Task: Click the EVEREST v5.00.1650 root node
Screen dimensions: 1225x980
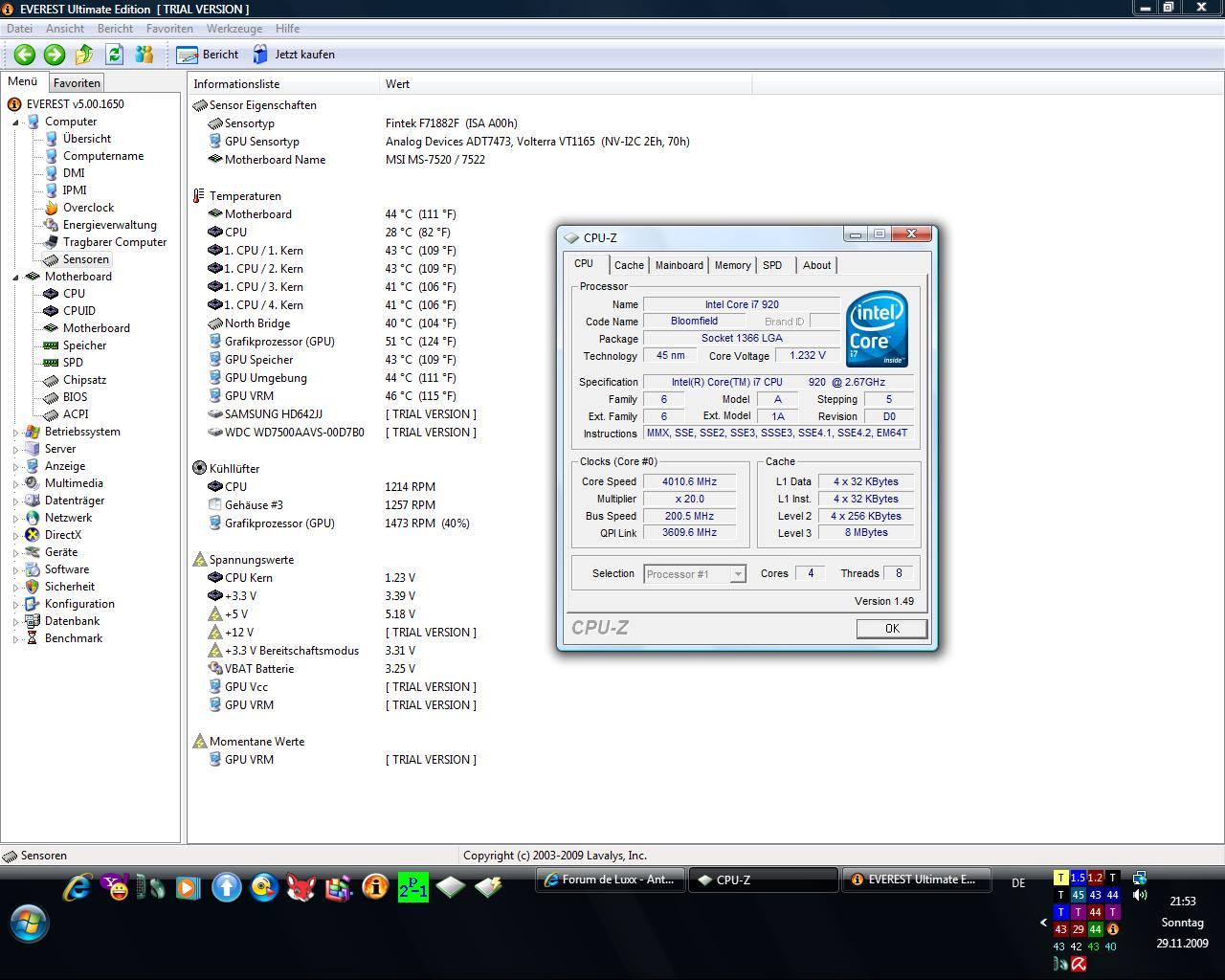Action: pyautogui.click(x=75, y=104)
